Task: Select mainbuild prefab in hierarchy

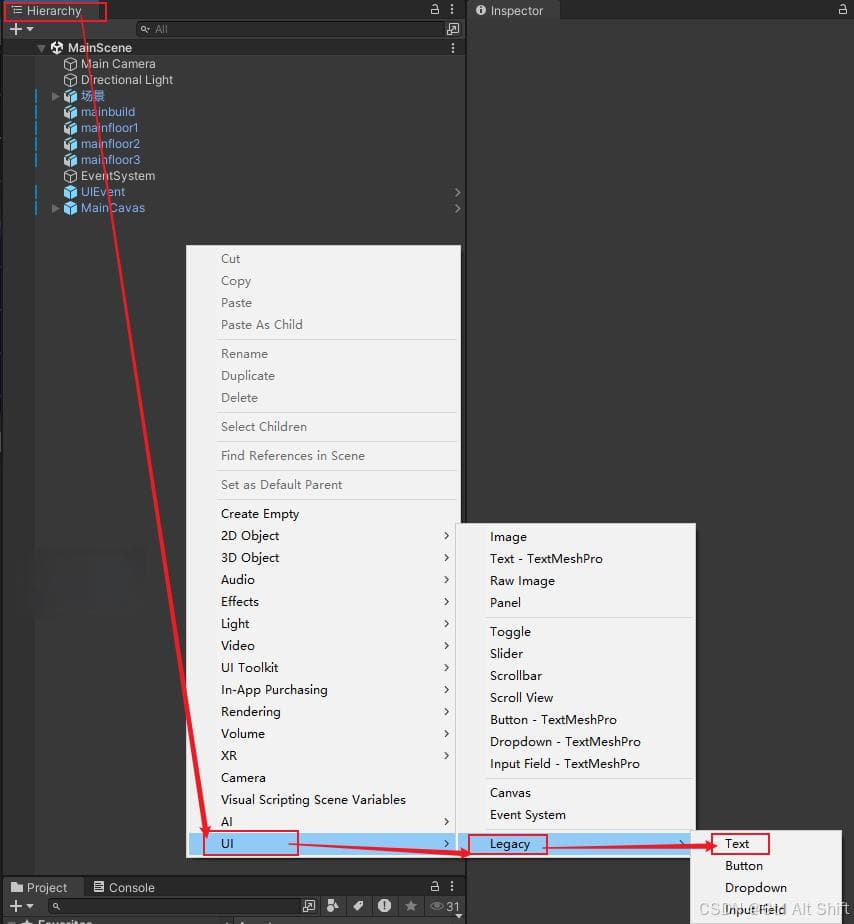Action: pos(108,111)
